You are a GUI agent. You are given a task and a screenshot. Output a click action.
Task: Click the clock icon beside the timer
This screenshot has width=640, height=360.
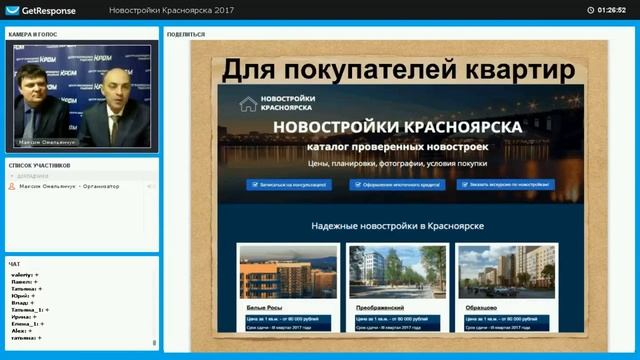(x=591, y=10)
